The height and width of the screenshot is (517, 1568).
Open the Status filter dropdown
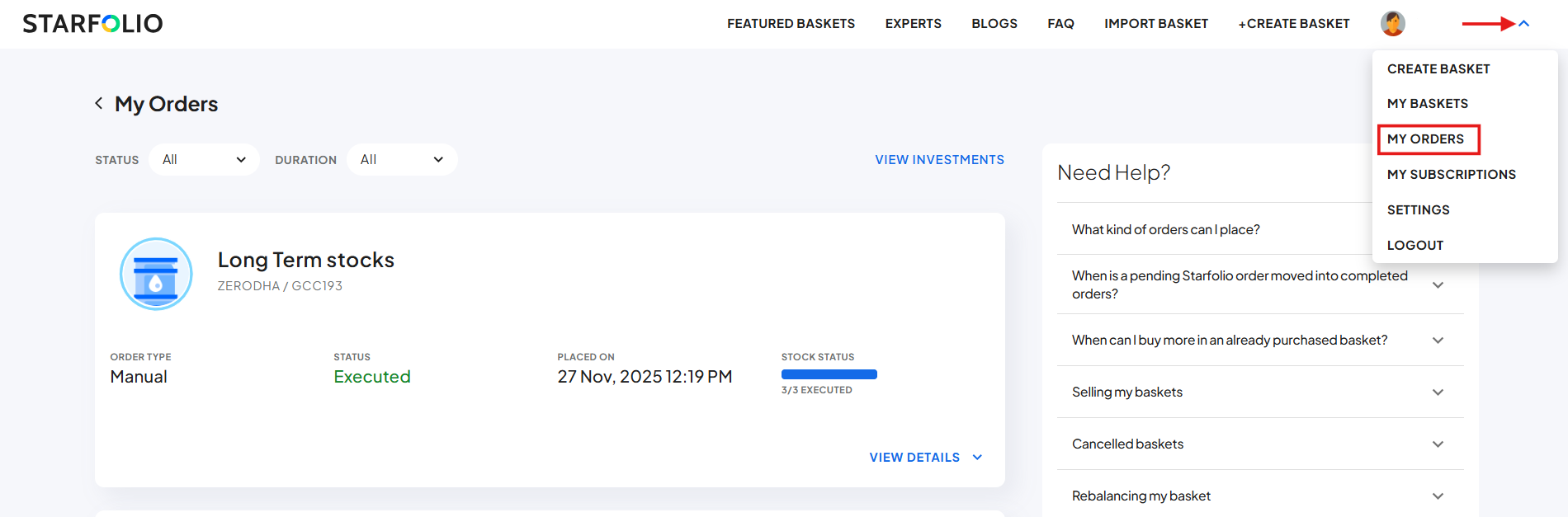(204, 160)
